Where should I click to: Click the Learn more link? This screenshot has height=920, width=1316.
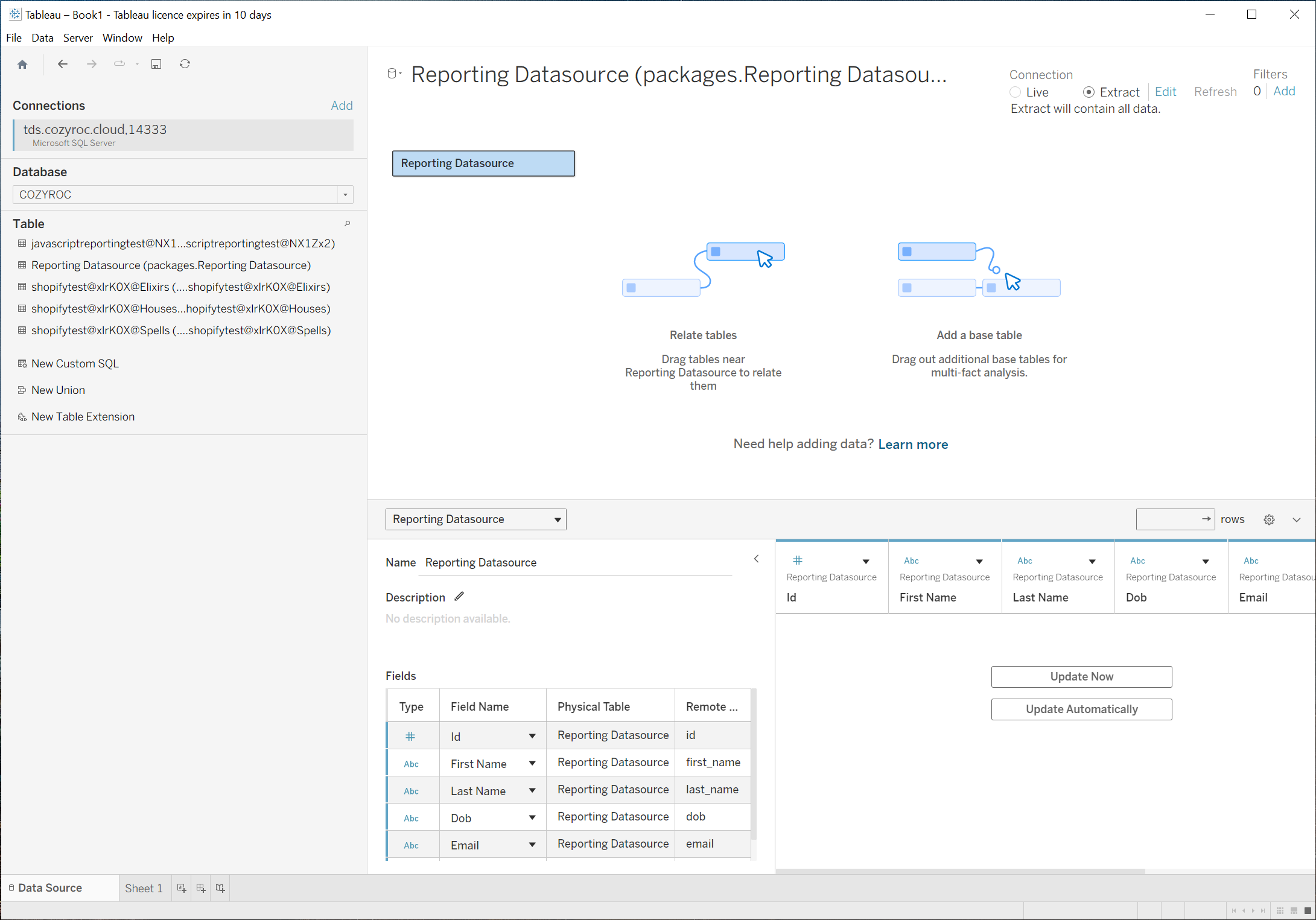[x=913, y=444]
